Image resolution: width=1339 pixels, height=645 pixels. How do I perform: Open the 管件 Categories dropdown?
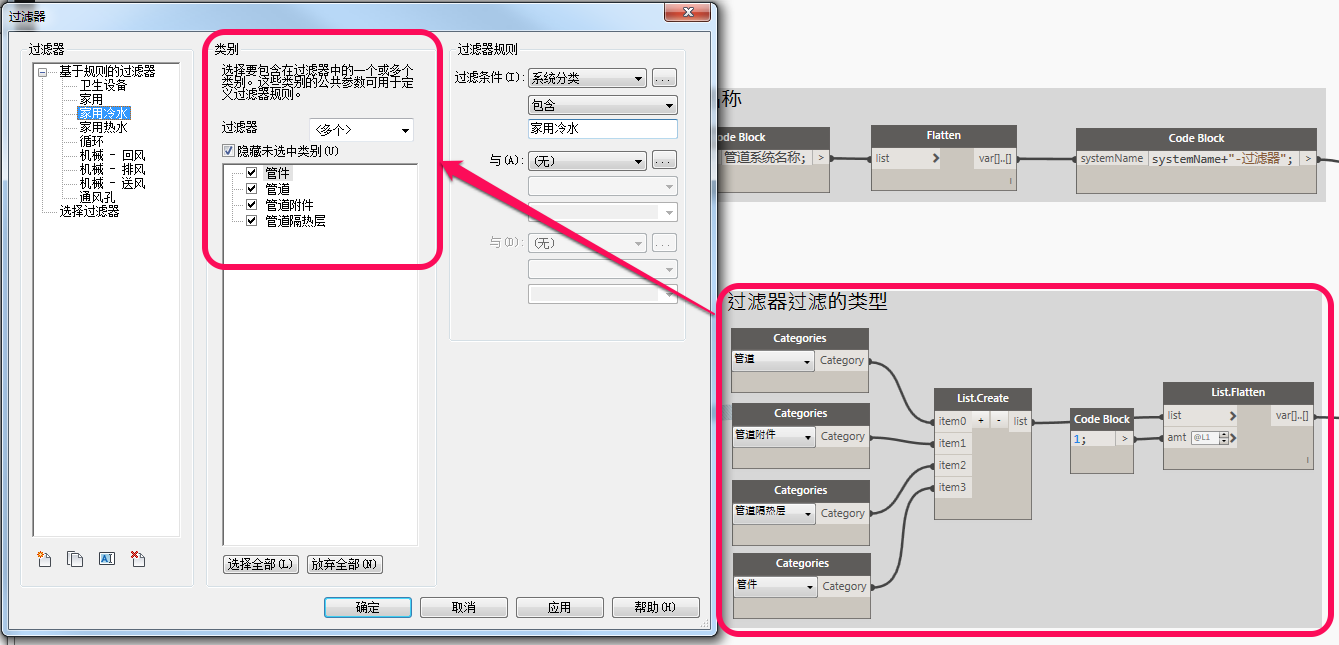[775, 585]
